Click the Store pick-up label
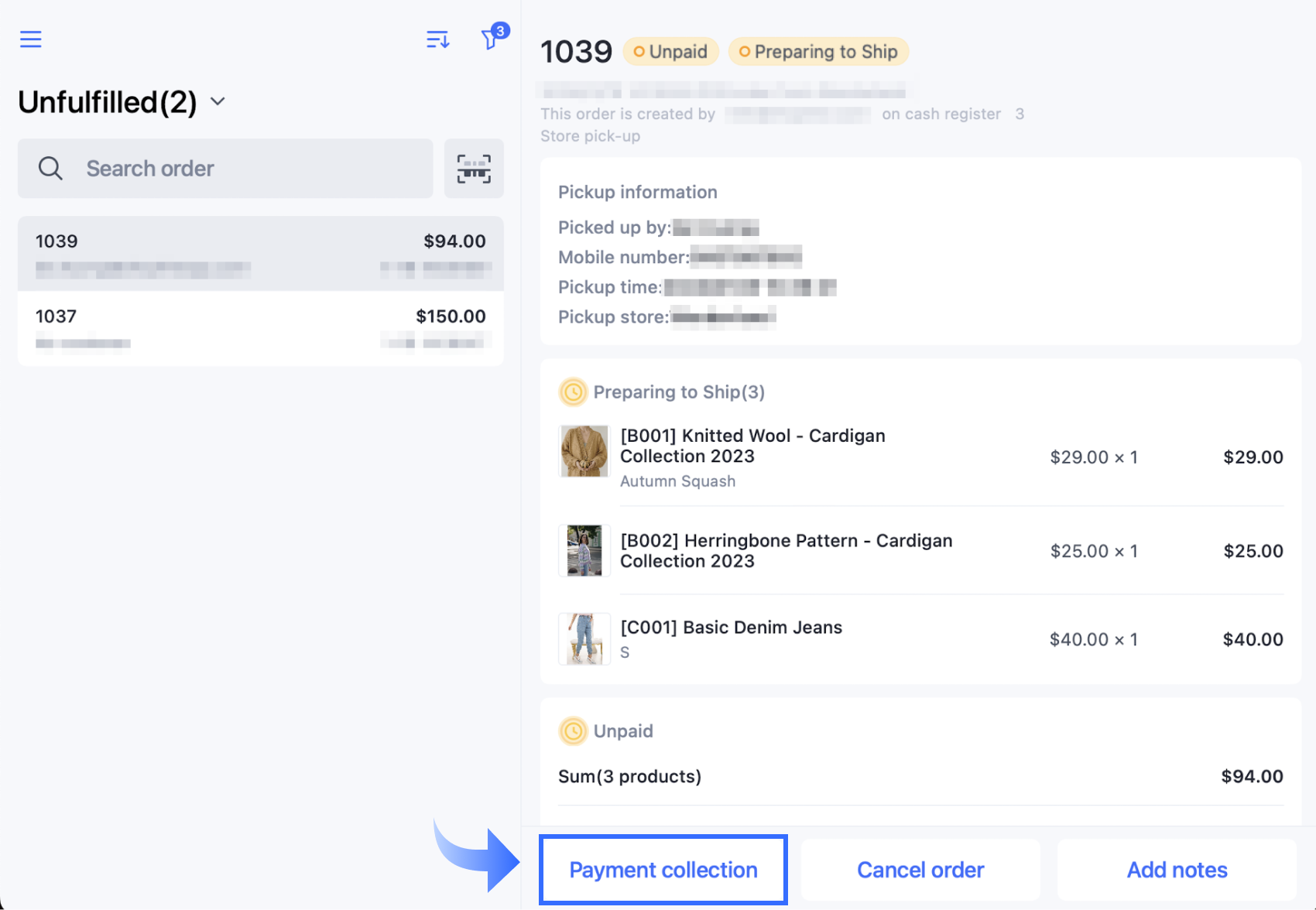Image resolution: width=1316 pixels, height=910 pixels. pyautogui.click(x=591, y=136)
